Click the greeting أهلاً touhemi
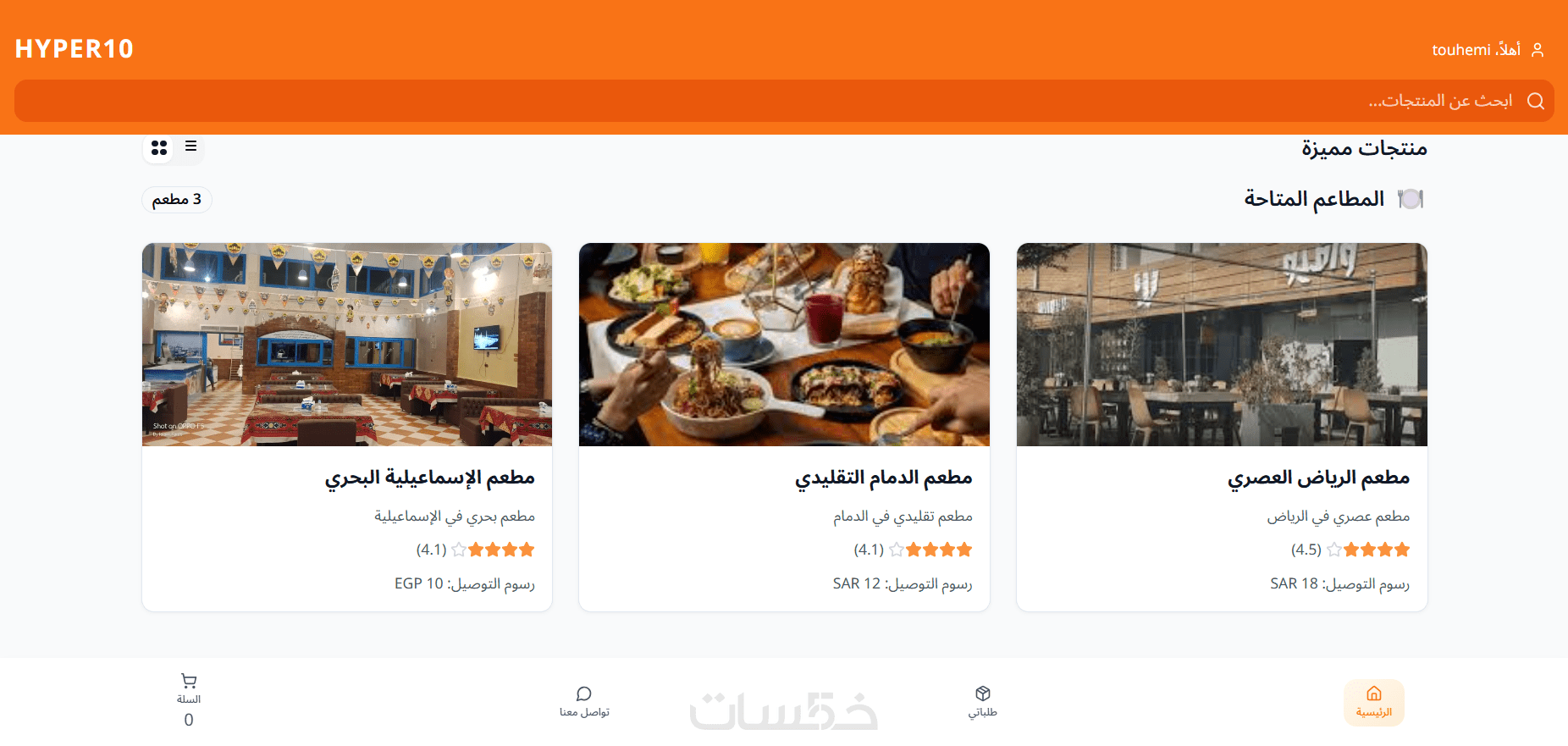Image resolution: width=1568 pixels, height=746 pixels. (x=1476, y=50)
